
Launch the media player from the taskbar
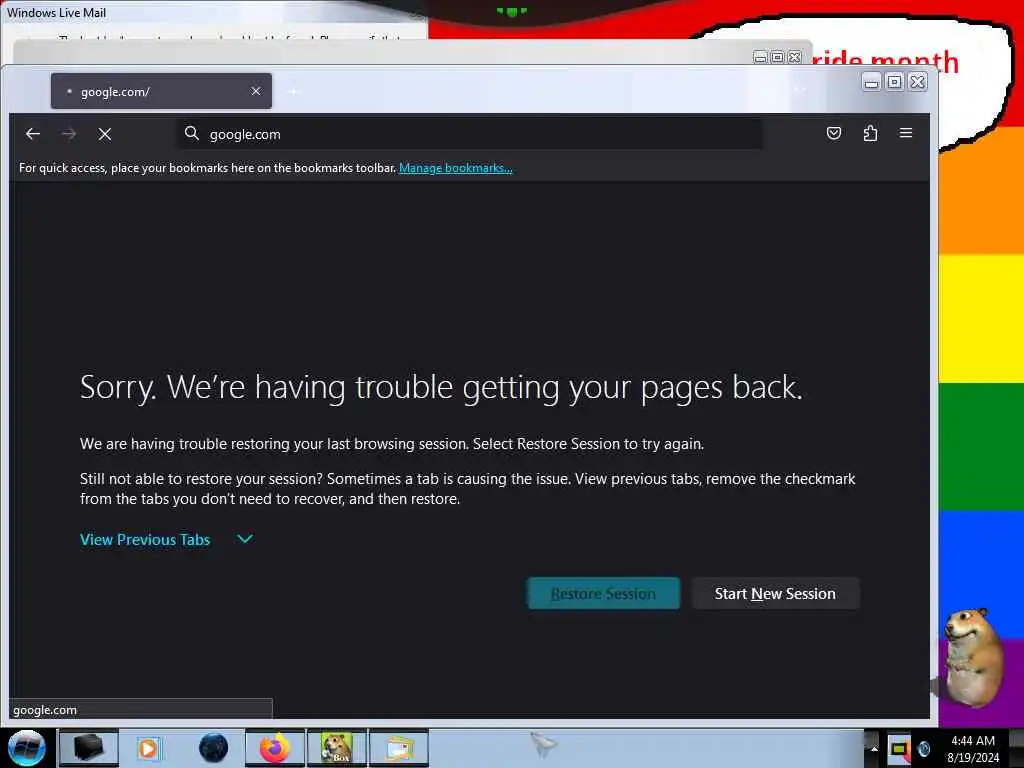(149, 748)
